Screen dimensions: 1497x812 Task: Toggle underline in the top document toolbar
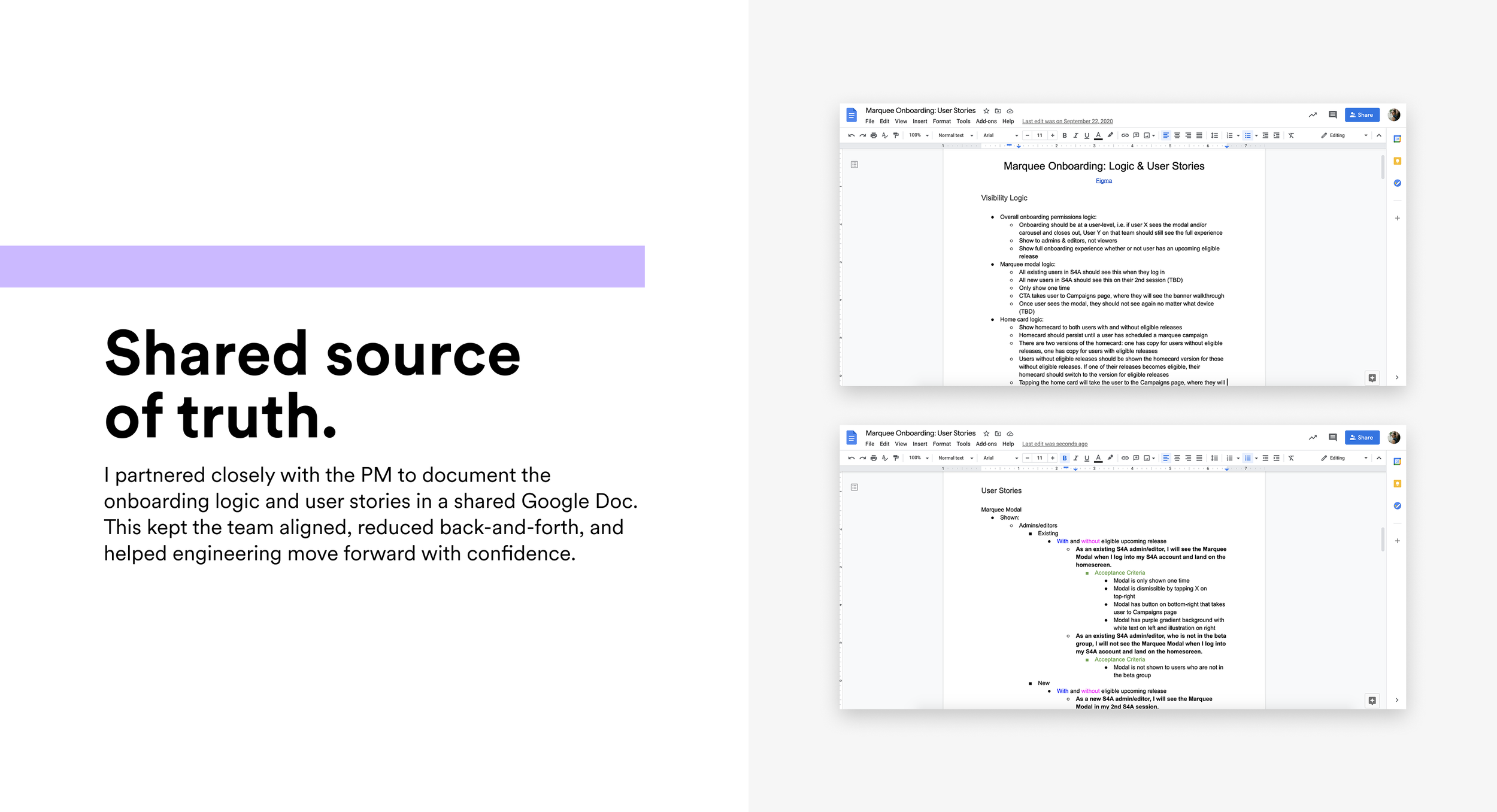pos(1087,135)
